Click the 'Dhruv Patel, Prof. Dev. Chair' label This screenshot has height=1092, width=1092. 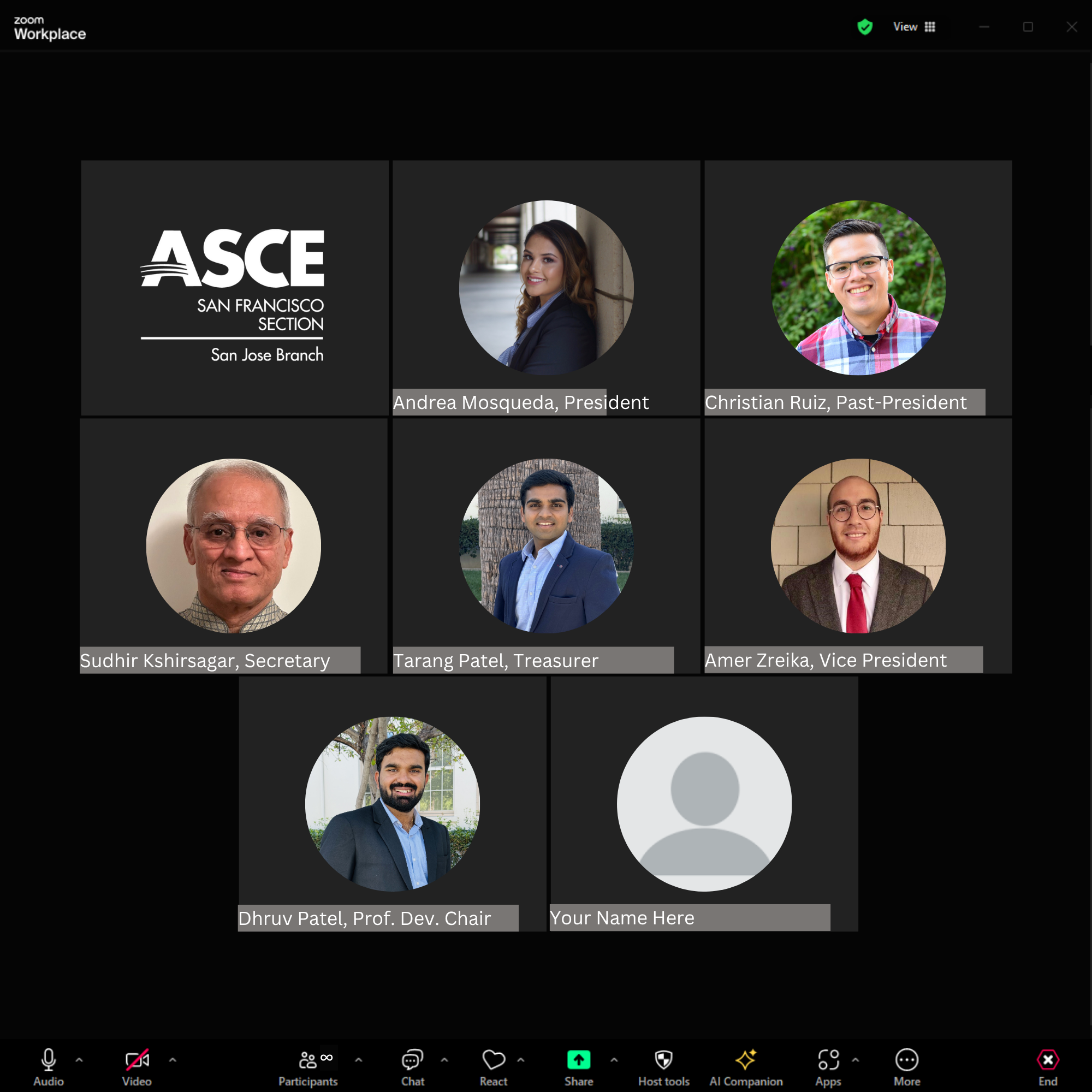[x=378, y=918]
